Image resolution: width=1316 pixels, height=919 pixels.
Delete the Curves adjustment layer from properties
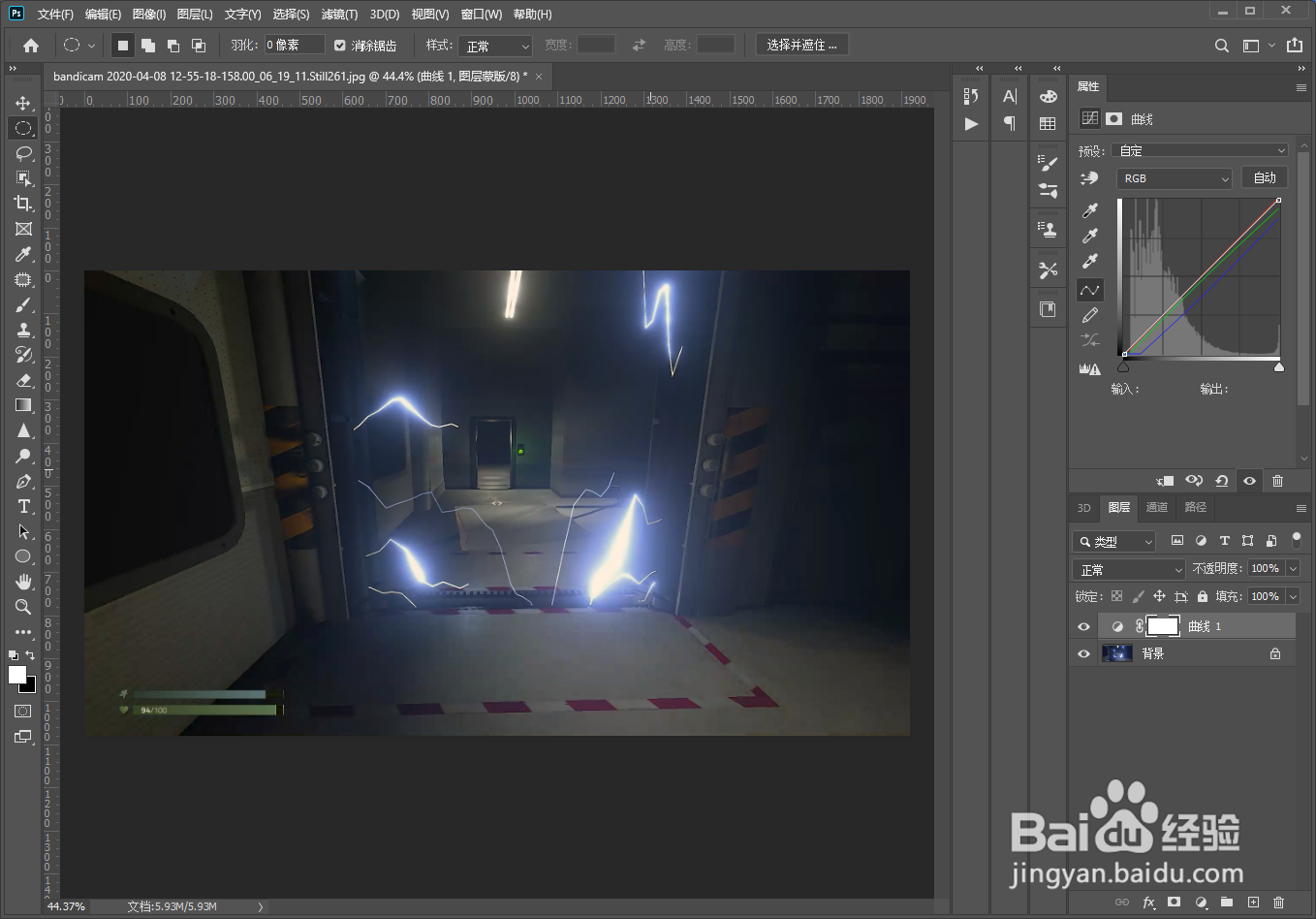click(x=1277, y=481)
